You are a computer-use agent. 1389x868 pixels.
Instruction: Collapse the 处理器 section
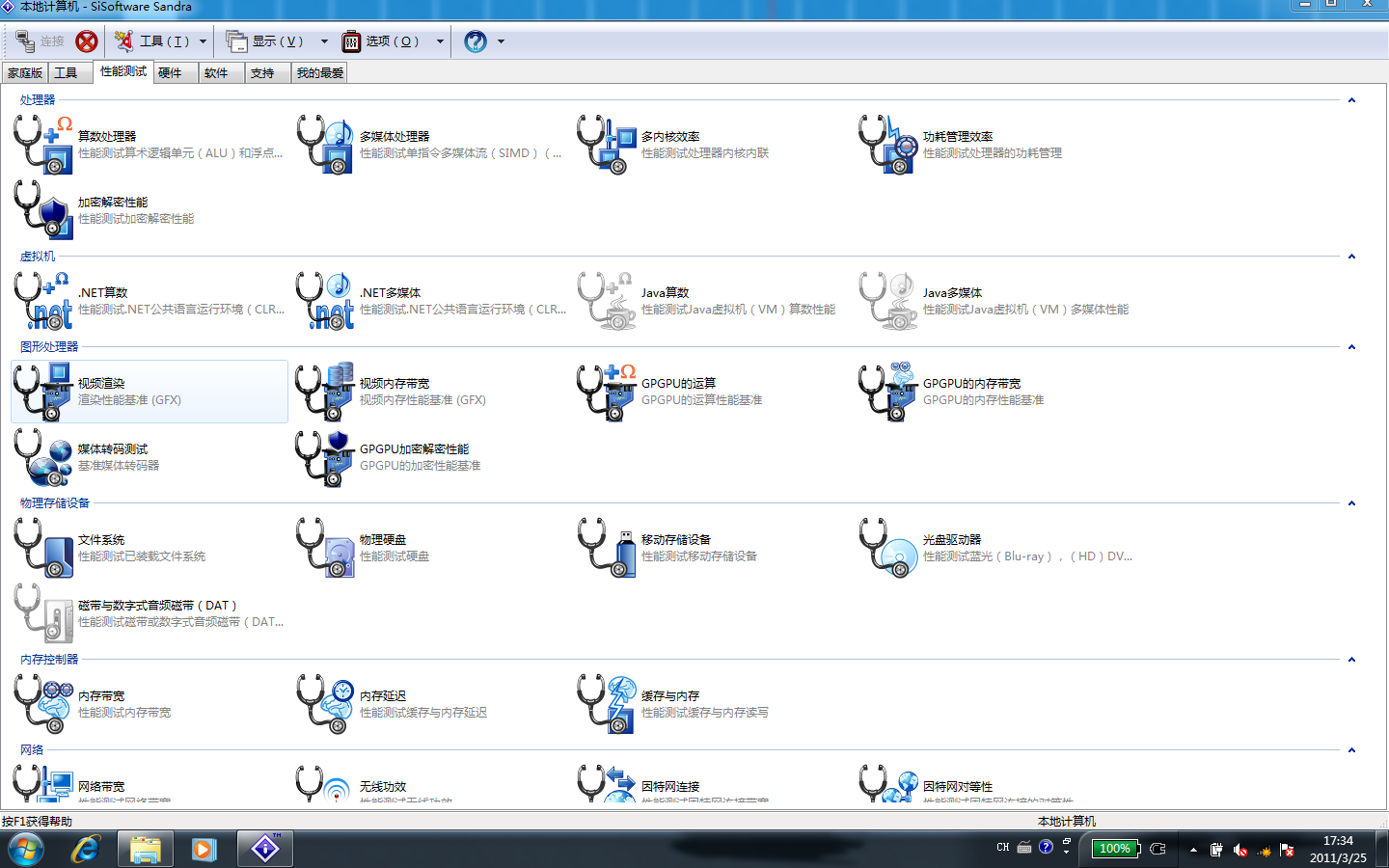pos(1351,100)
